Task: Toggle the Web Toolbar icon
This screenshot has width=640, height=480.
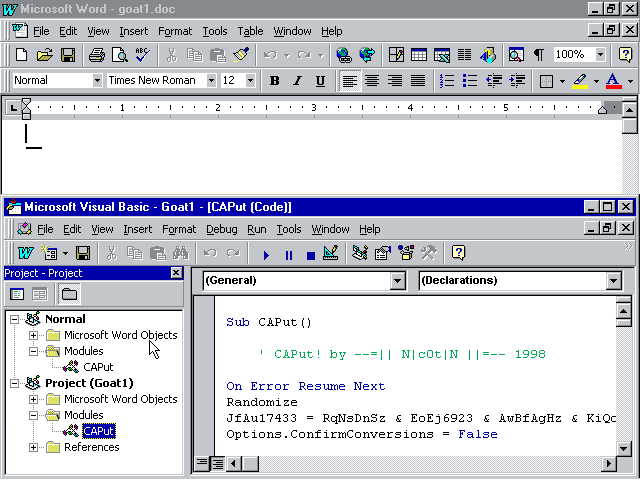Action: tap(367, 55)
